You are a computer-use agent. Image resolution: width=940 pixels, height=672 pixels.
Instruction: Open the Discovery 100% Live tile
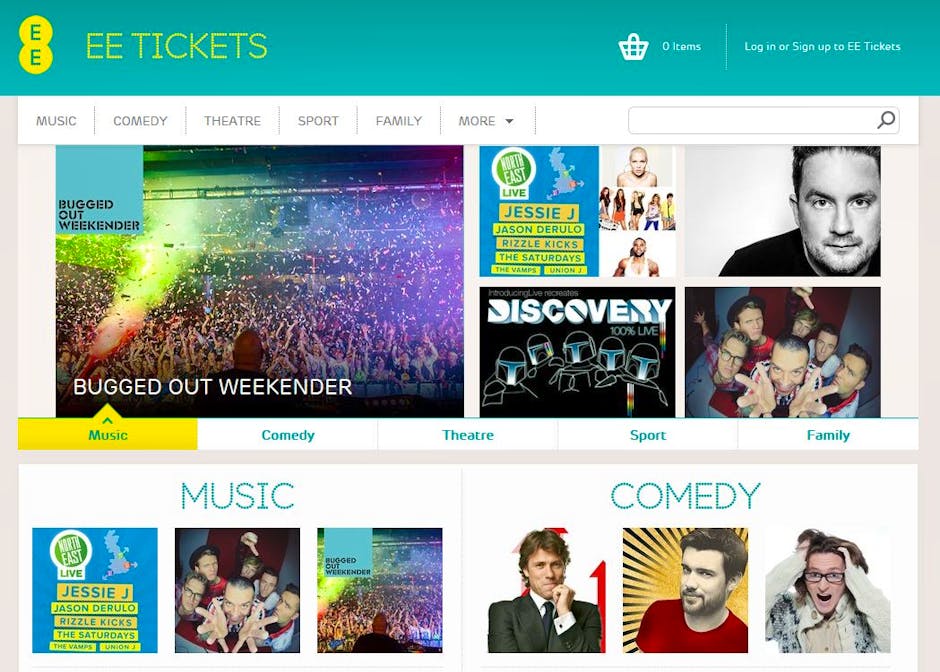pos(577,352)
